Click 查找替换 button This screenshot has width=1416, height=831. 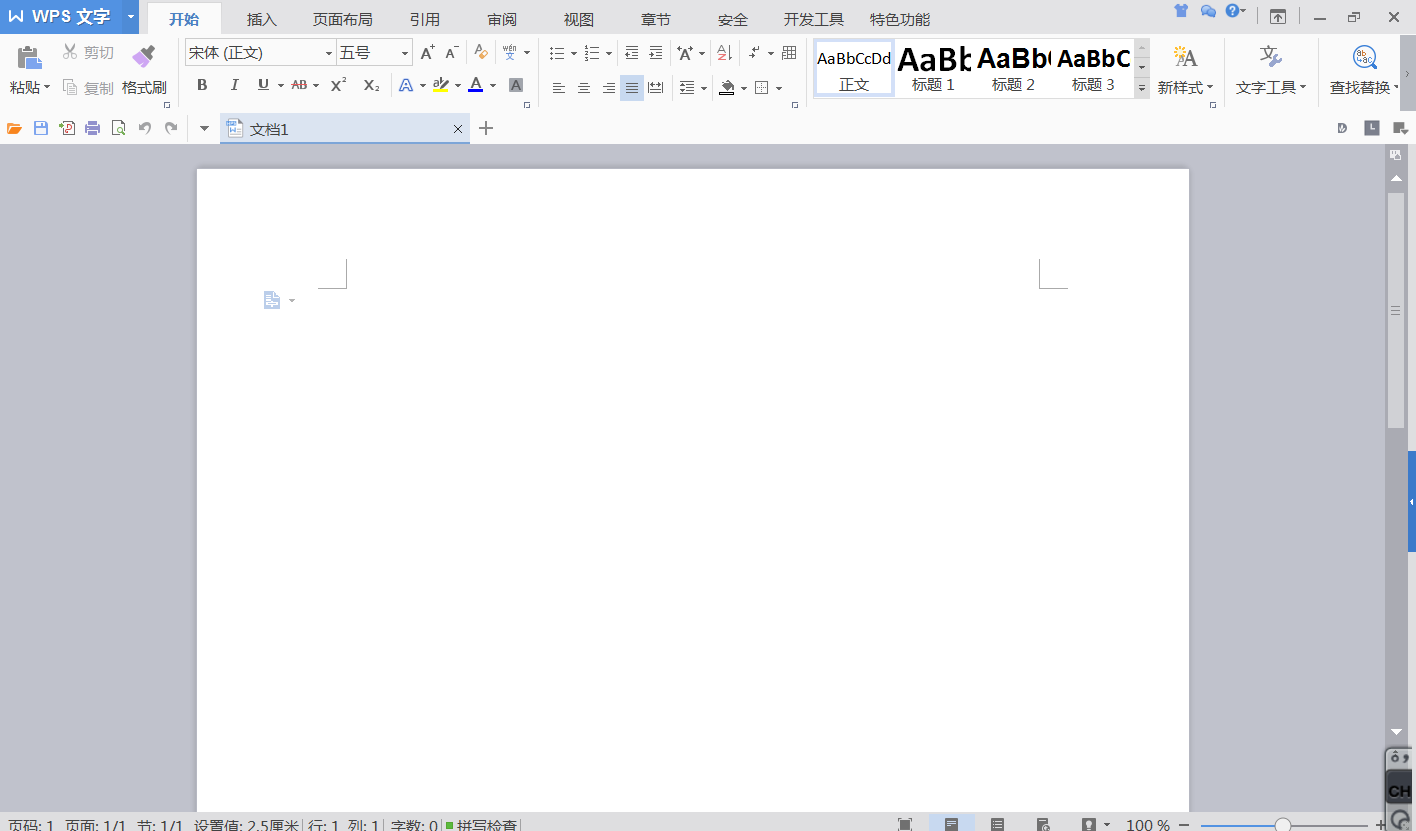click(1364, 69)
